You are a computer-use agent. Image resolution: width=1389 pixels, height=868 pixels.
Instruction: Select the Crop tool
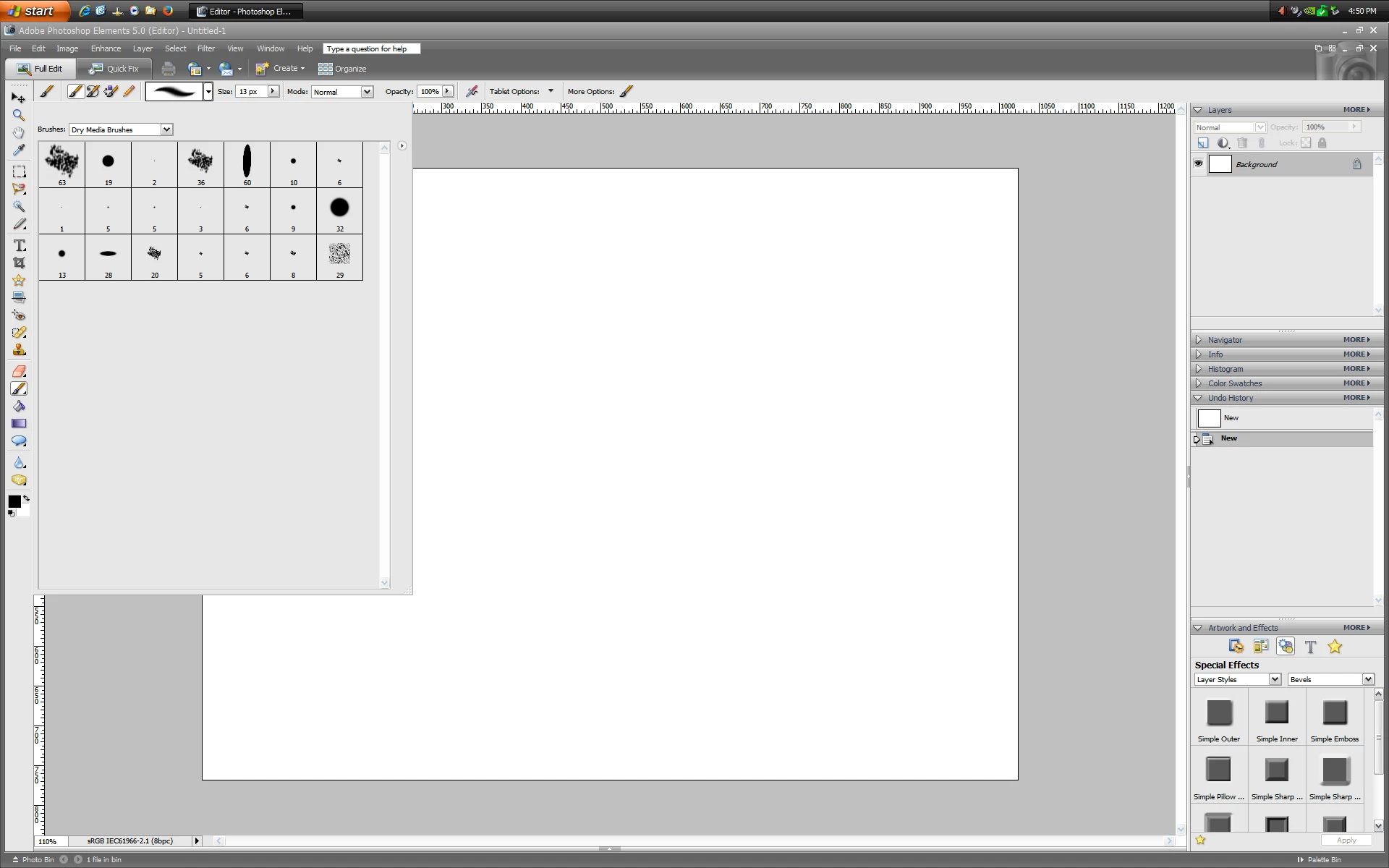[x=20, y=263]
